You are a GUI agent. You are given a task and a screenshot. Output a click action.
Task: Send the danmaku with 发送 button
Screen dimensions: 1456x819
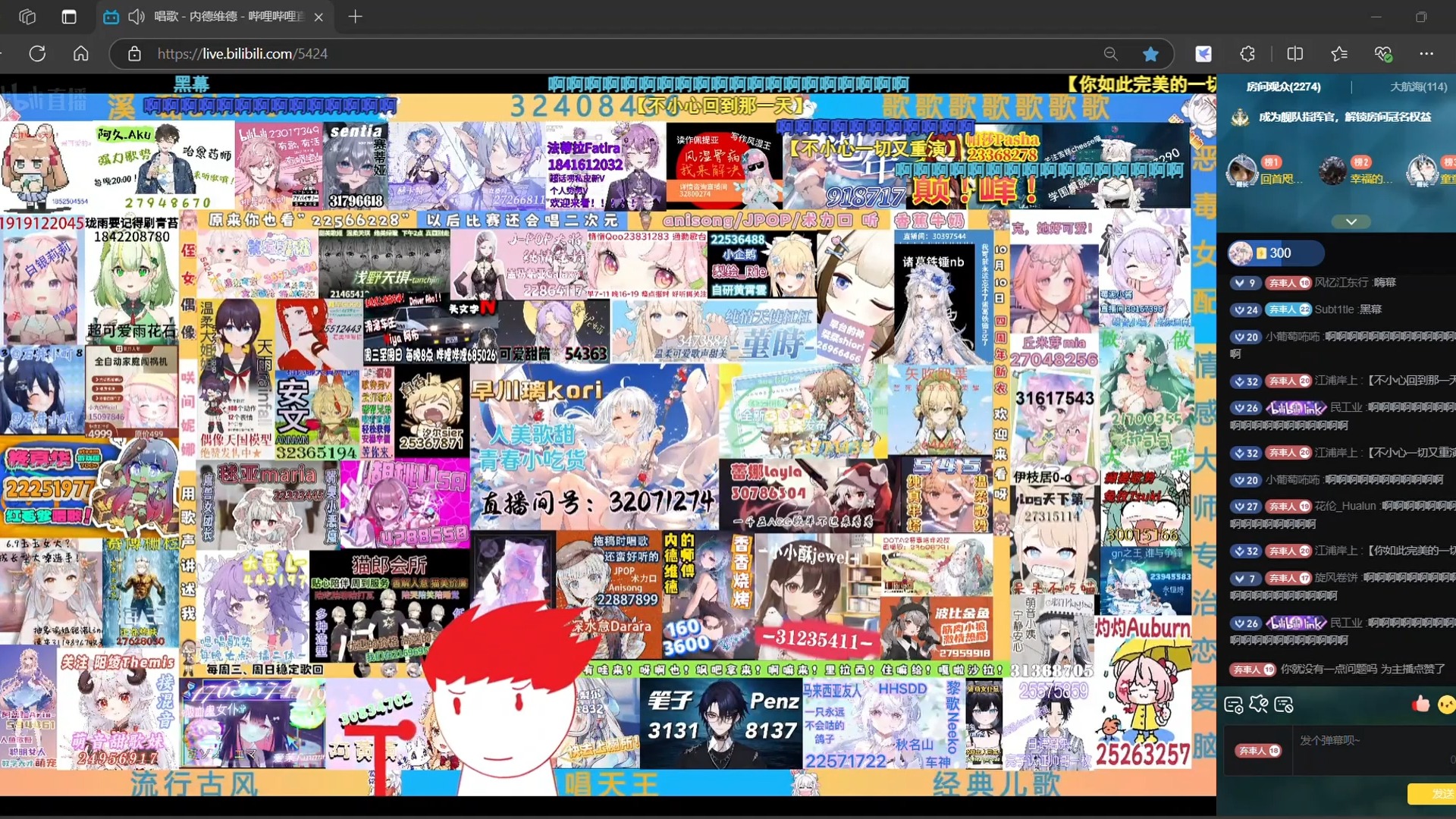click(1433, 794)
